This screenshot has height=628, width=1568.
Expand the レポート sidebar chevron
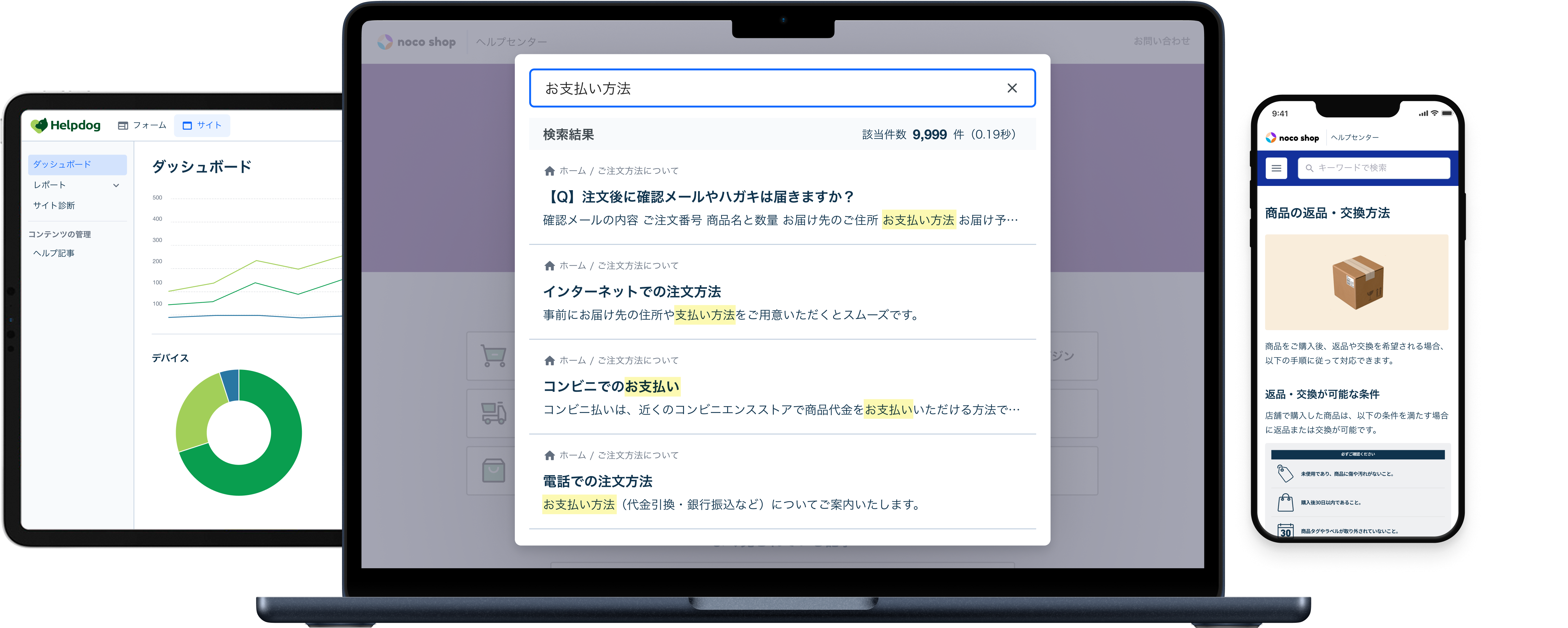click(x=116, y=185)
